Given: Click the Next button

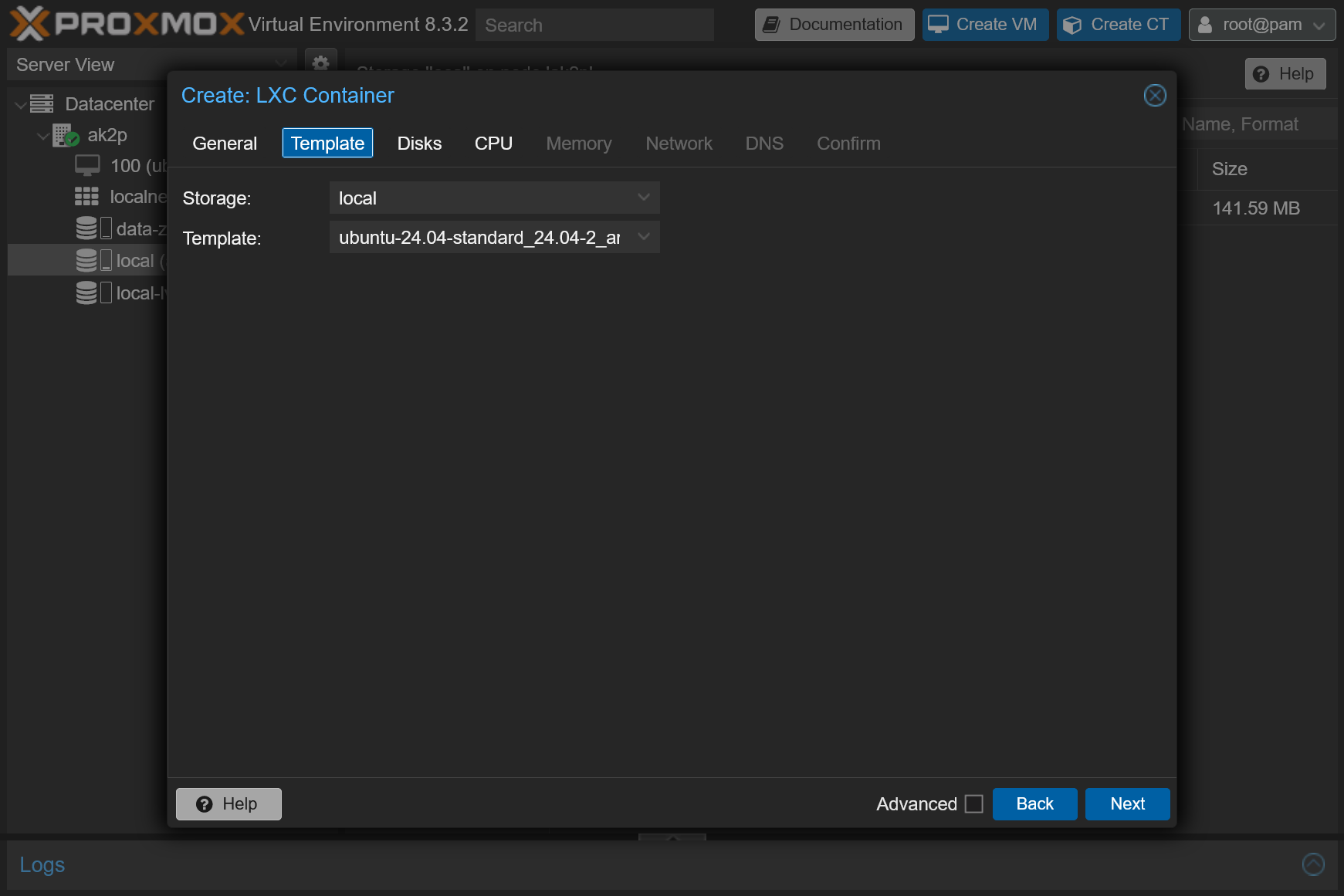Looking at the screenshot, I should [x=1127, y=804].
